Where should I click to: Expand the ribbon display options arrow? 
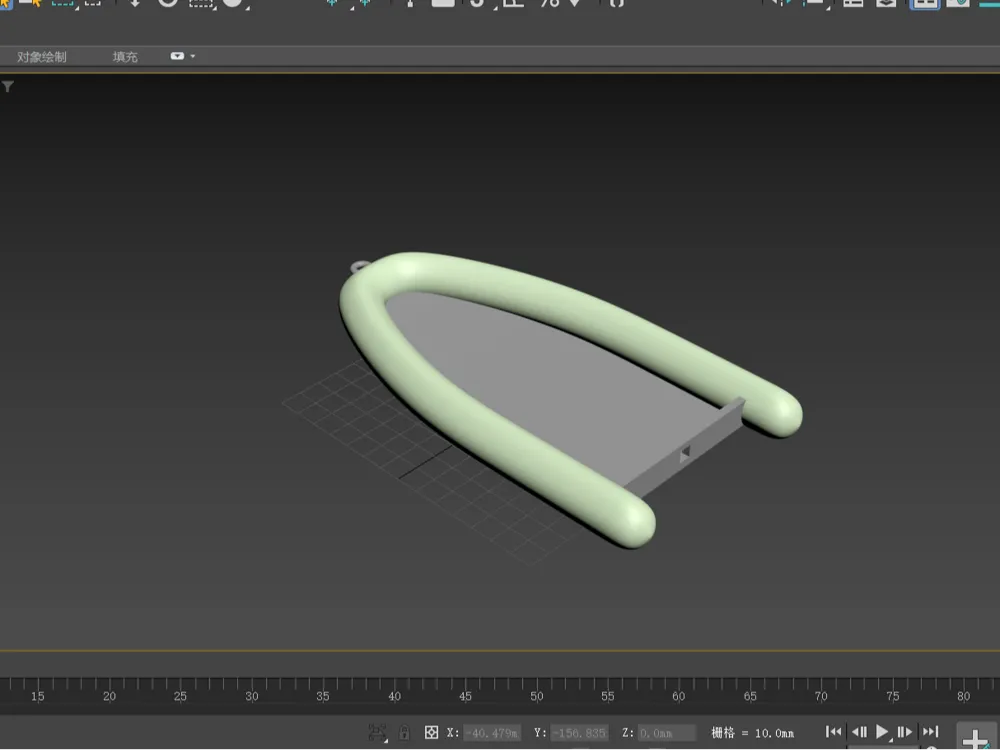193,56
